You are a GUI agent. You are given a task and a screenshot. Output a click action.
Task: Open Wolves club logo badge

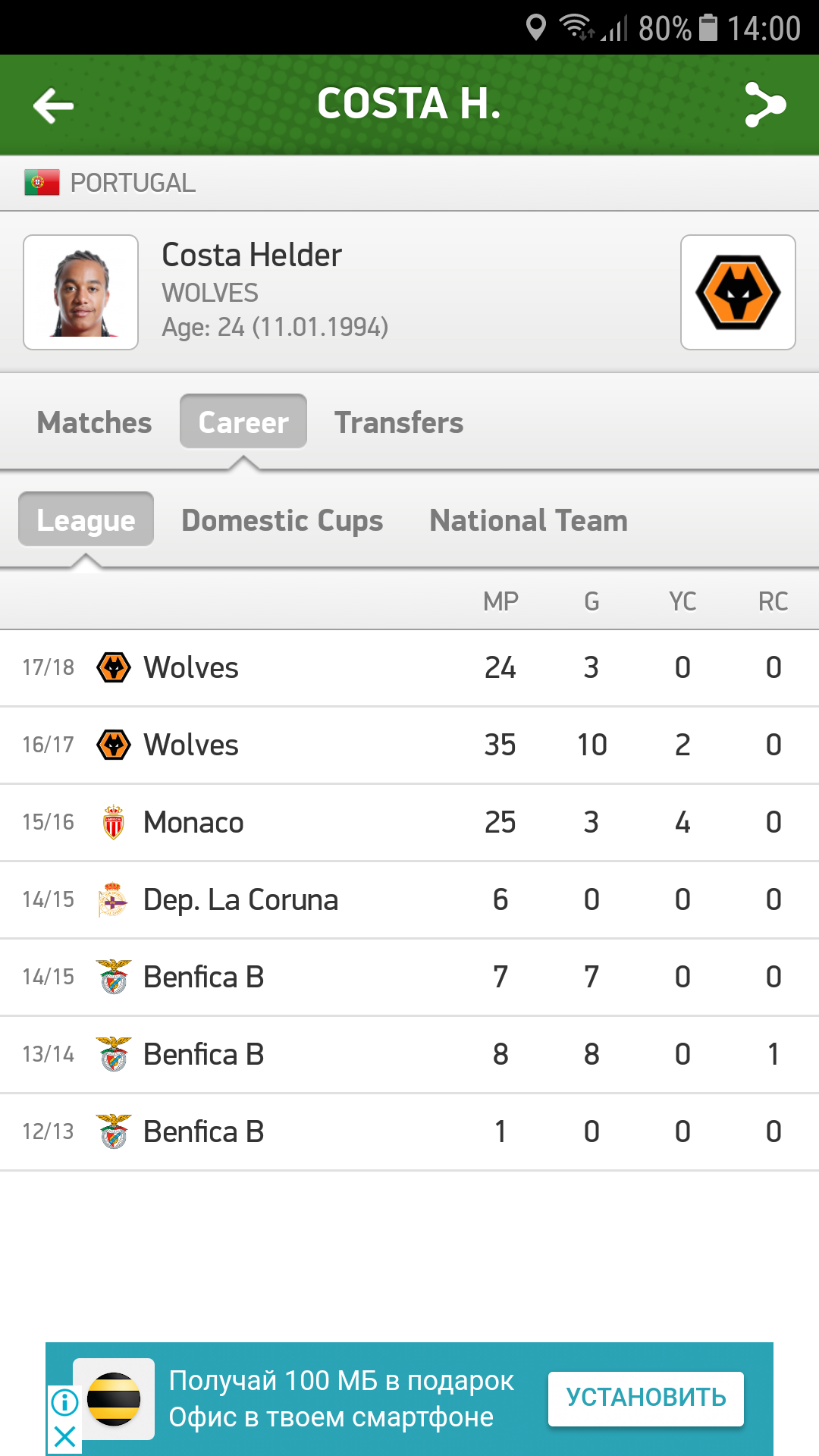(x=738, y=292)
